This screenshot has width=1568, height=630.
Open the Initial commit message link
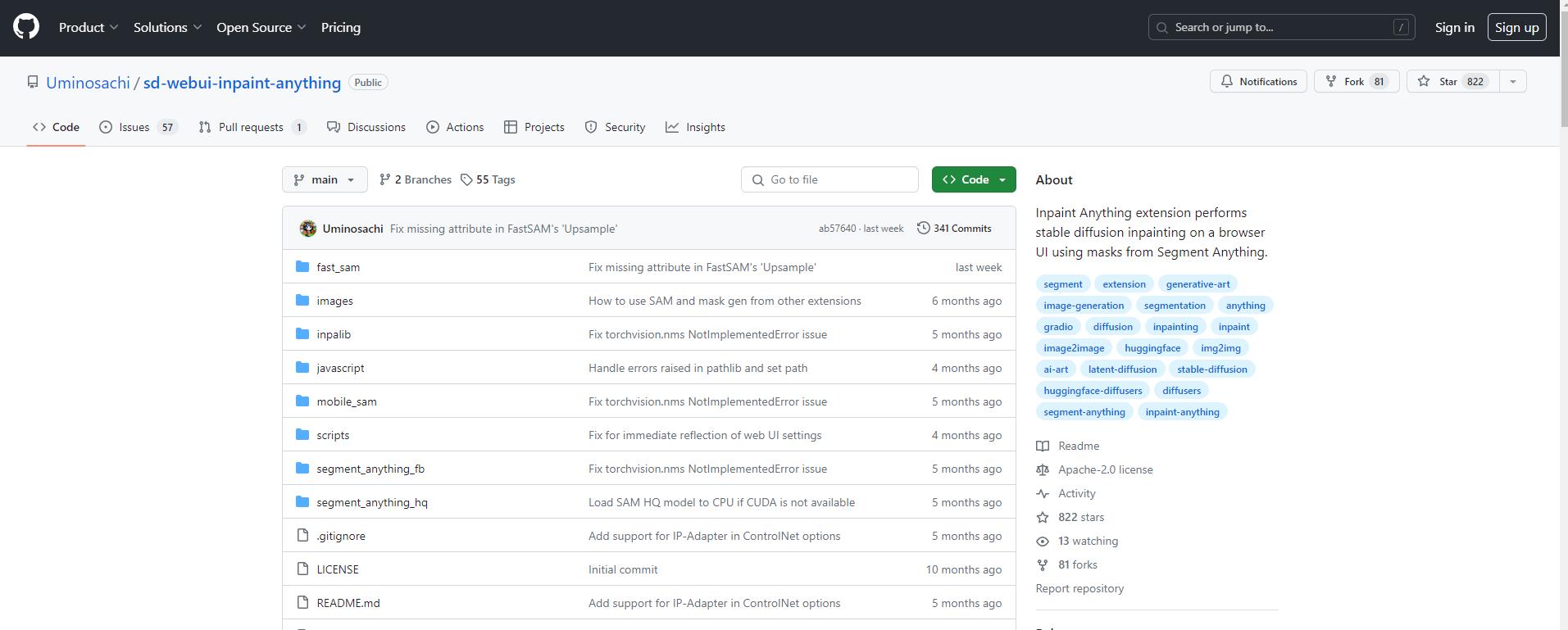tap(623, 569)
